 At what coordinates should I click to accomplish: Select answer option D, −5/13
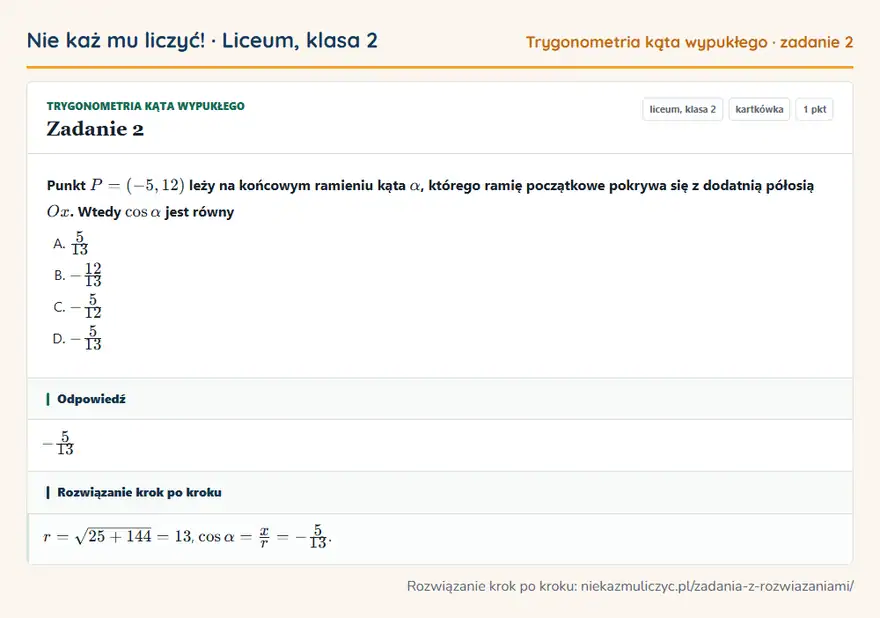[x=77, y=338]
